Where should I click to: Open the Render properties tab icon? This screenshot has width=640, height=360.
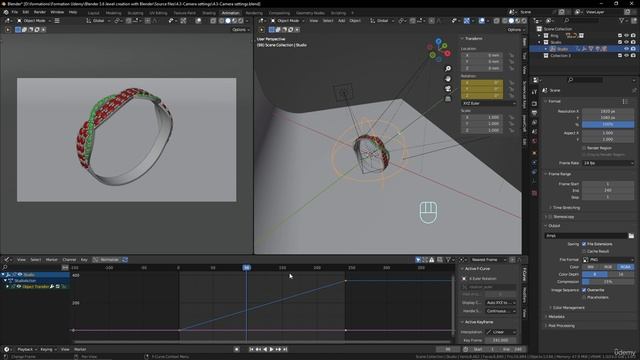pos(534,104)
